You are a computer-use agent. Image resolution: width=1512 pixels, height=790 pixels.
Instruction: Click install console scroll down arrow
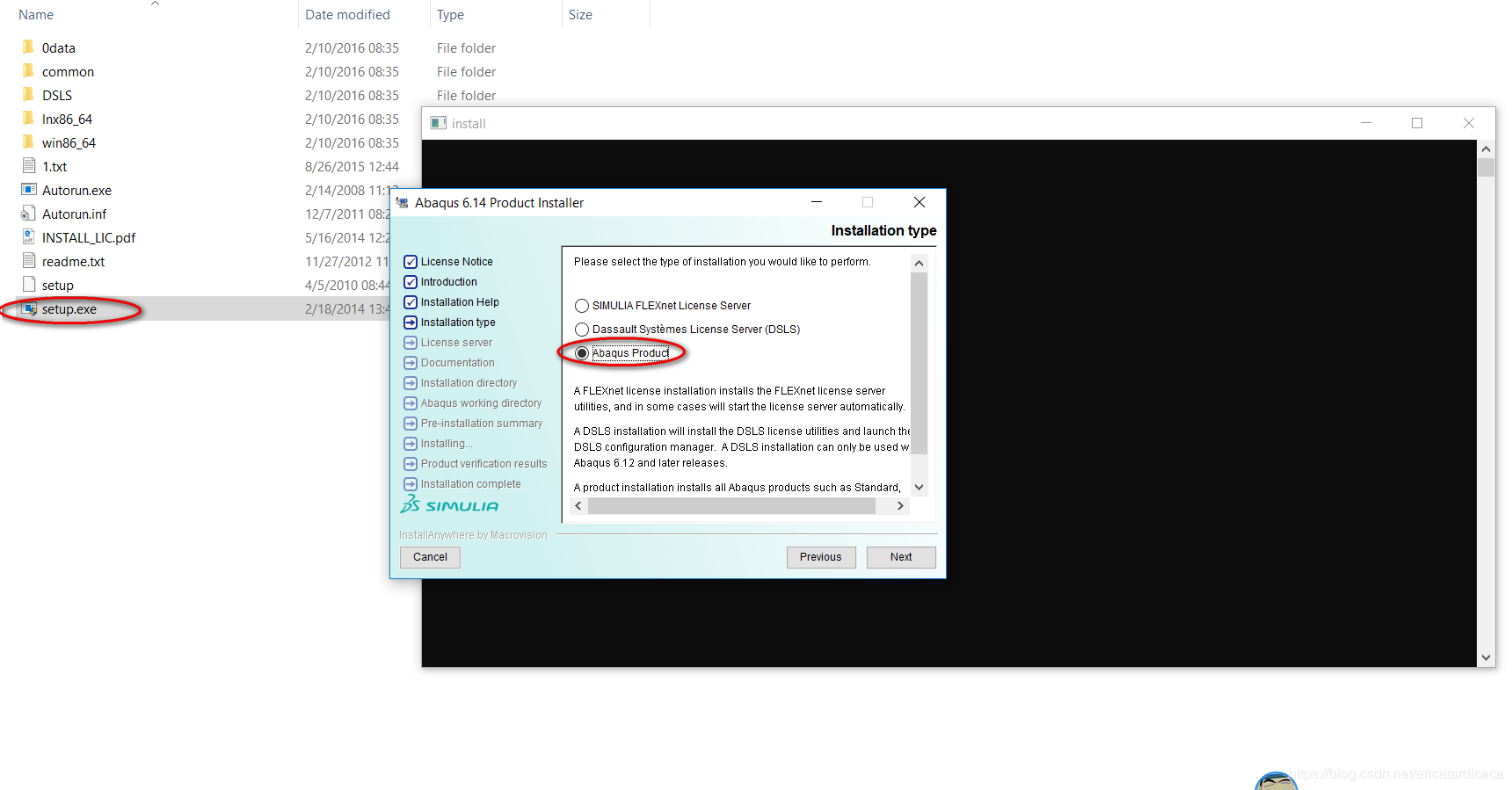(1486, 657)
